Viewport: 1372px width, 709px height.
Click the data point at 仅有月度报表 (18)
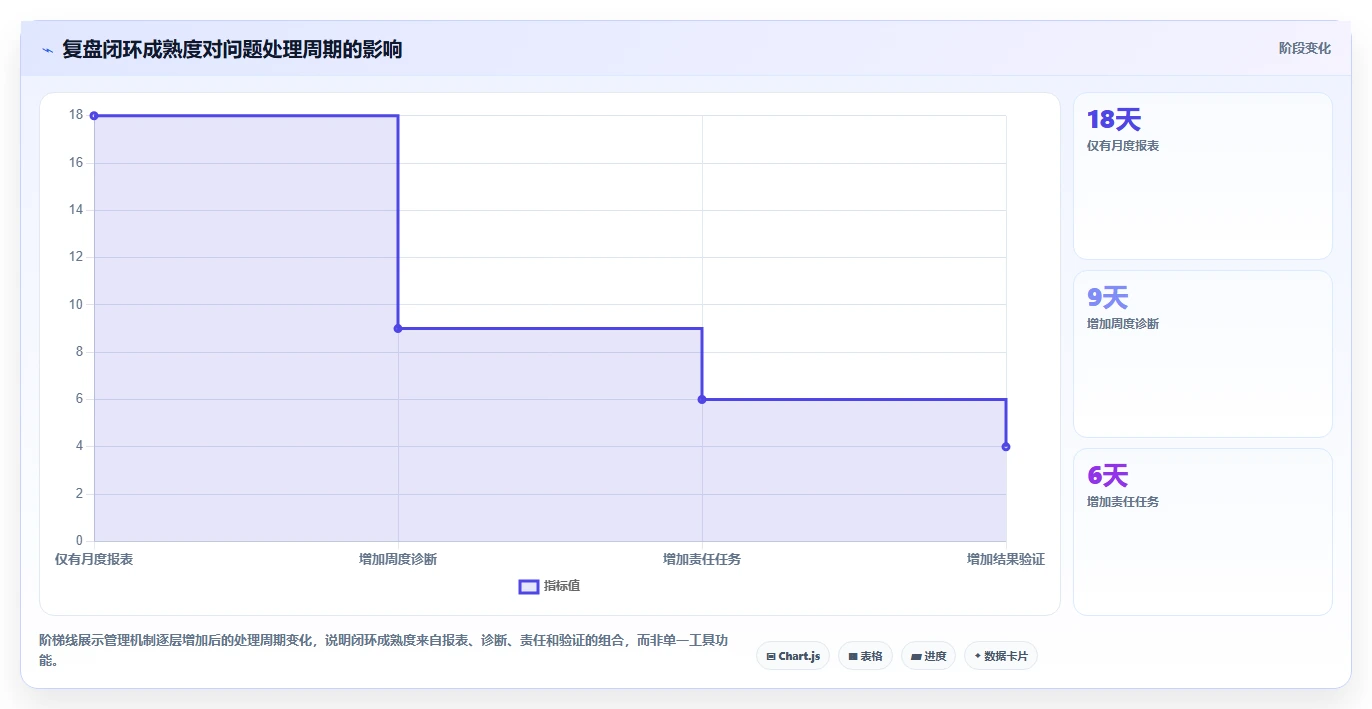point(94,116)
